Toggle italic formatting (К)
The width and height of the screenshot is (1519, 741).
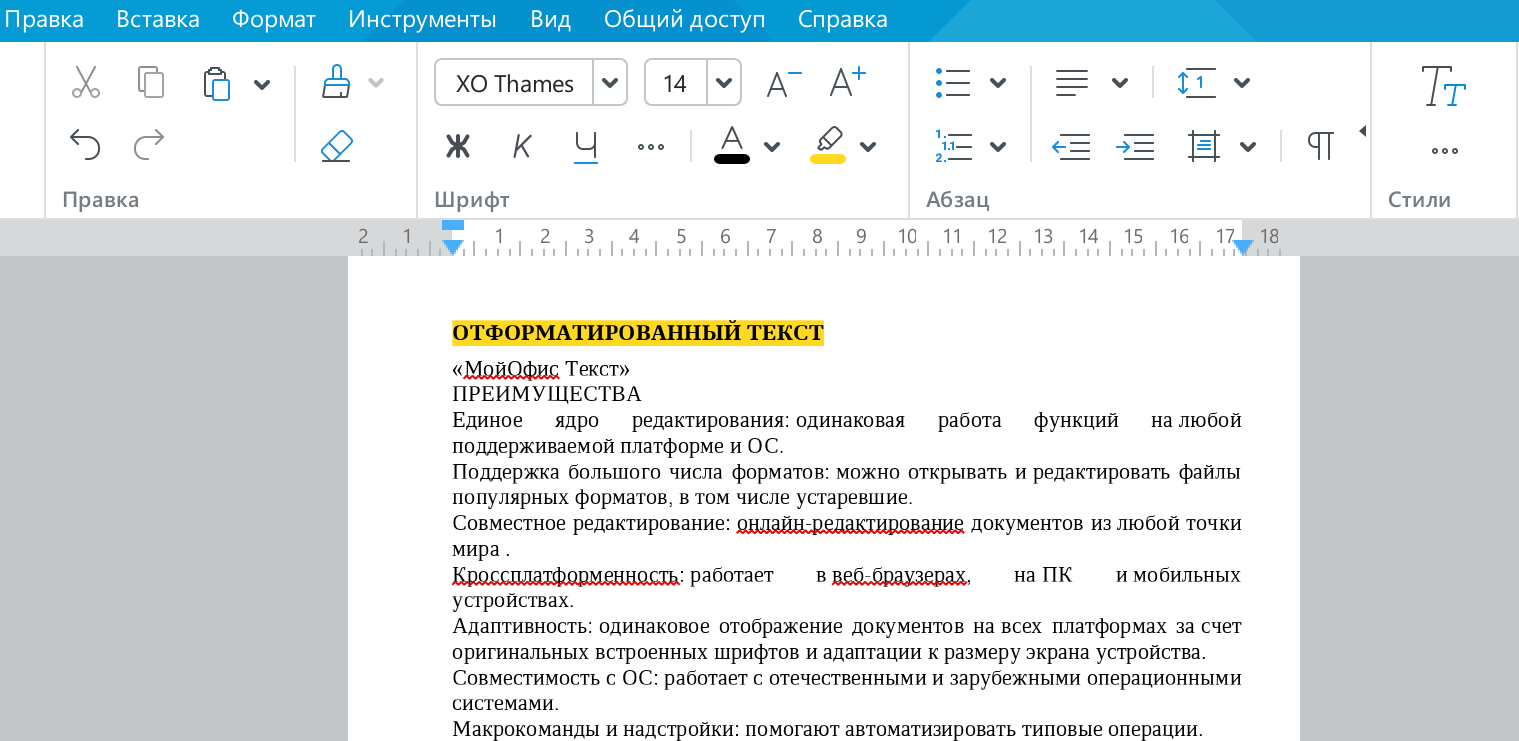tap(521, 147)
